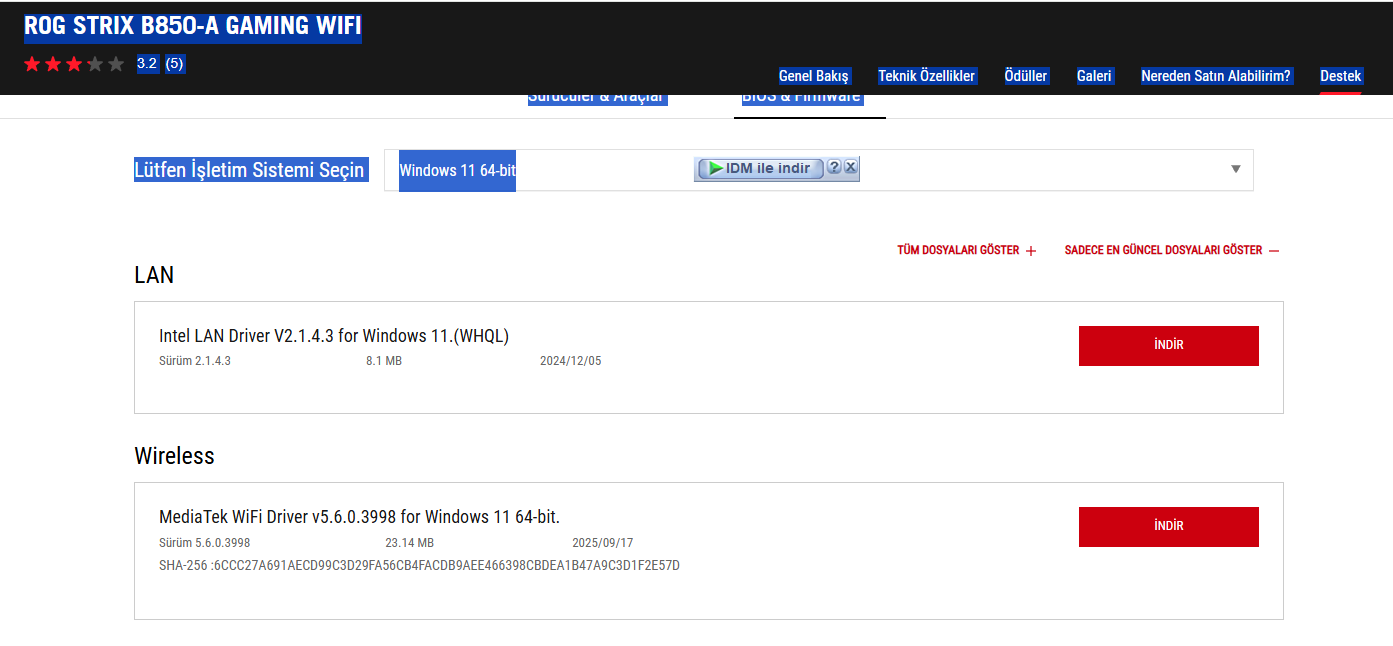
Task: Click the review count (5)
Action: coord(174,64)
